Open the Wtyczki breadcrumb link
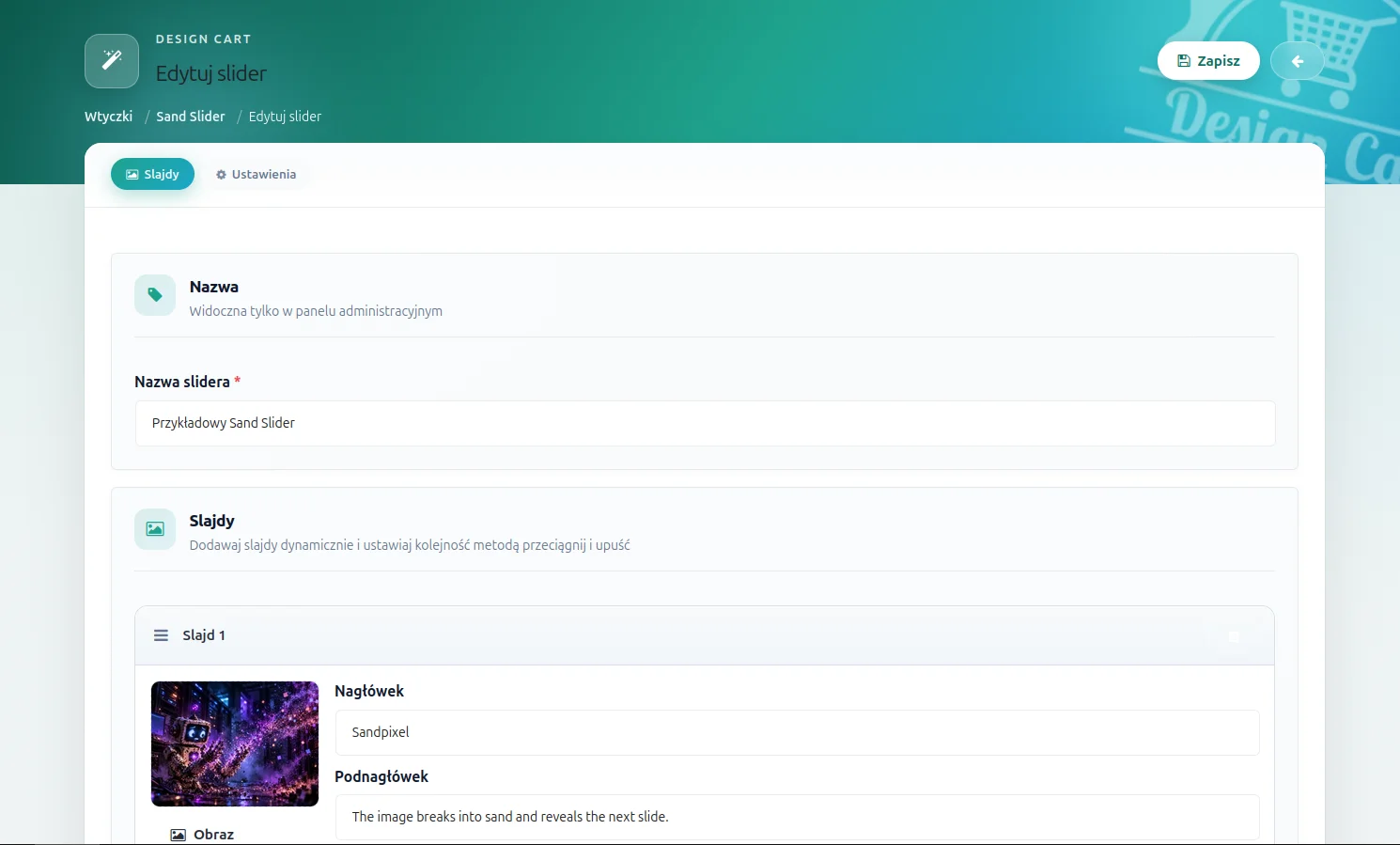 click(108, 117)
